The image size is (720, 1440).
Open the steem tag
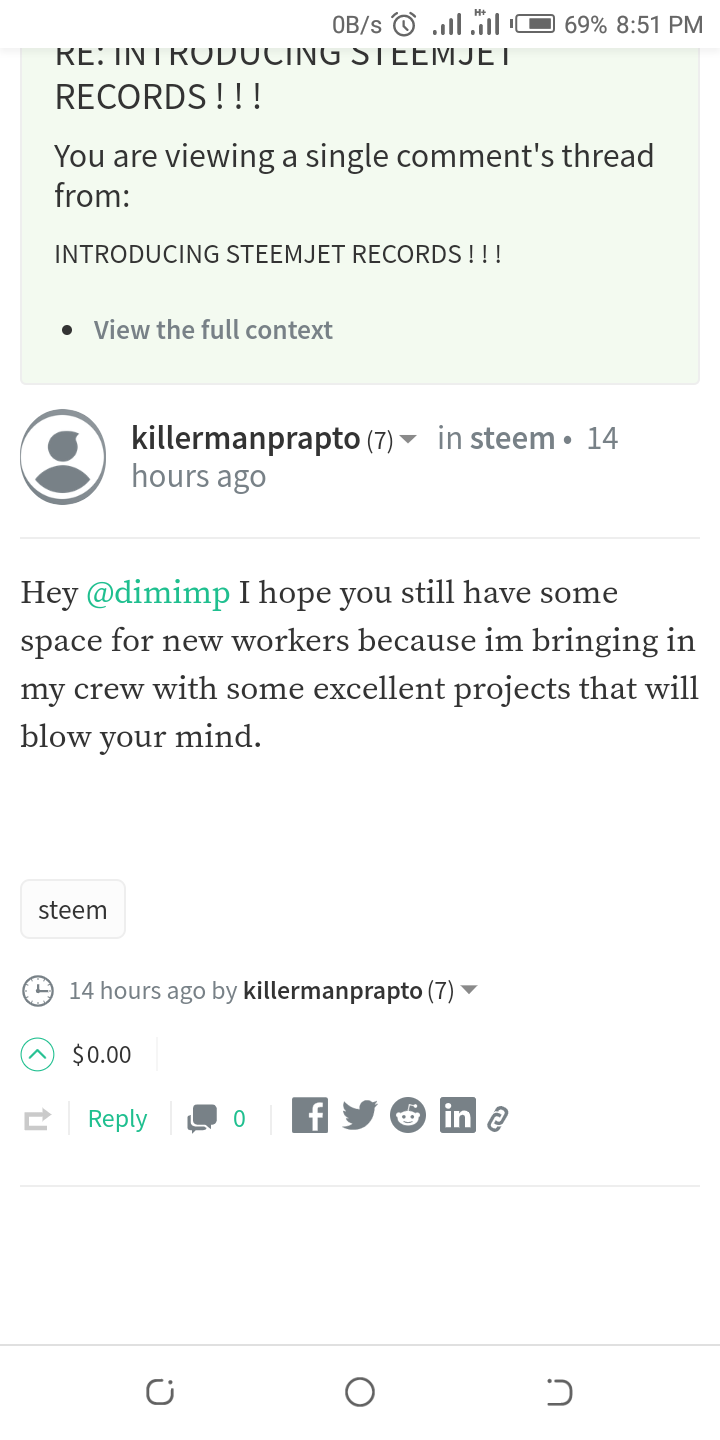(x=72, y=910)
